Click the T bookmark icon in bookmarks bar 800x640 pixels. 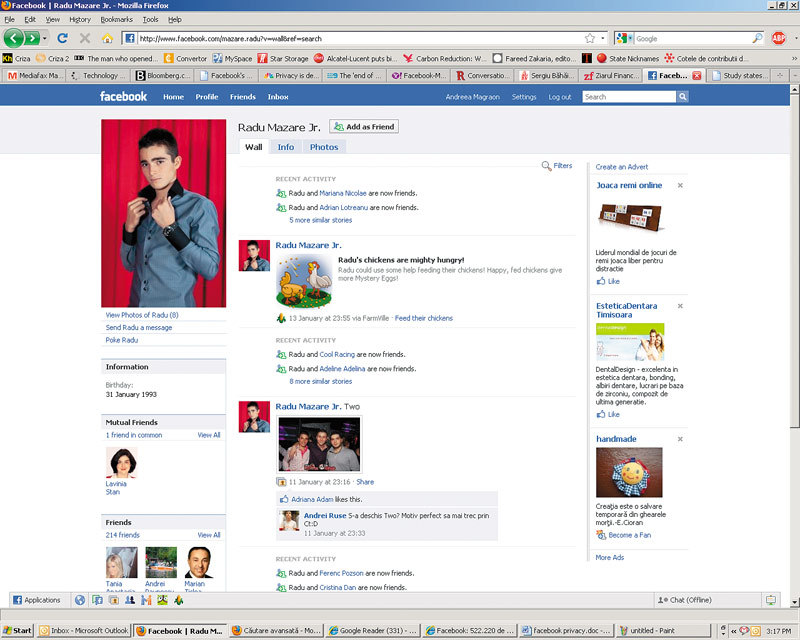[587, 58]
